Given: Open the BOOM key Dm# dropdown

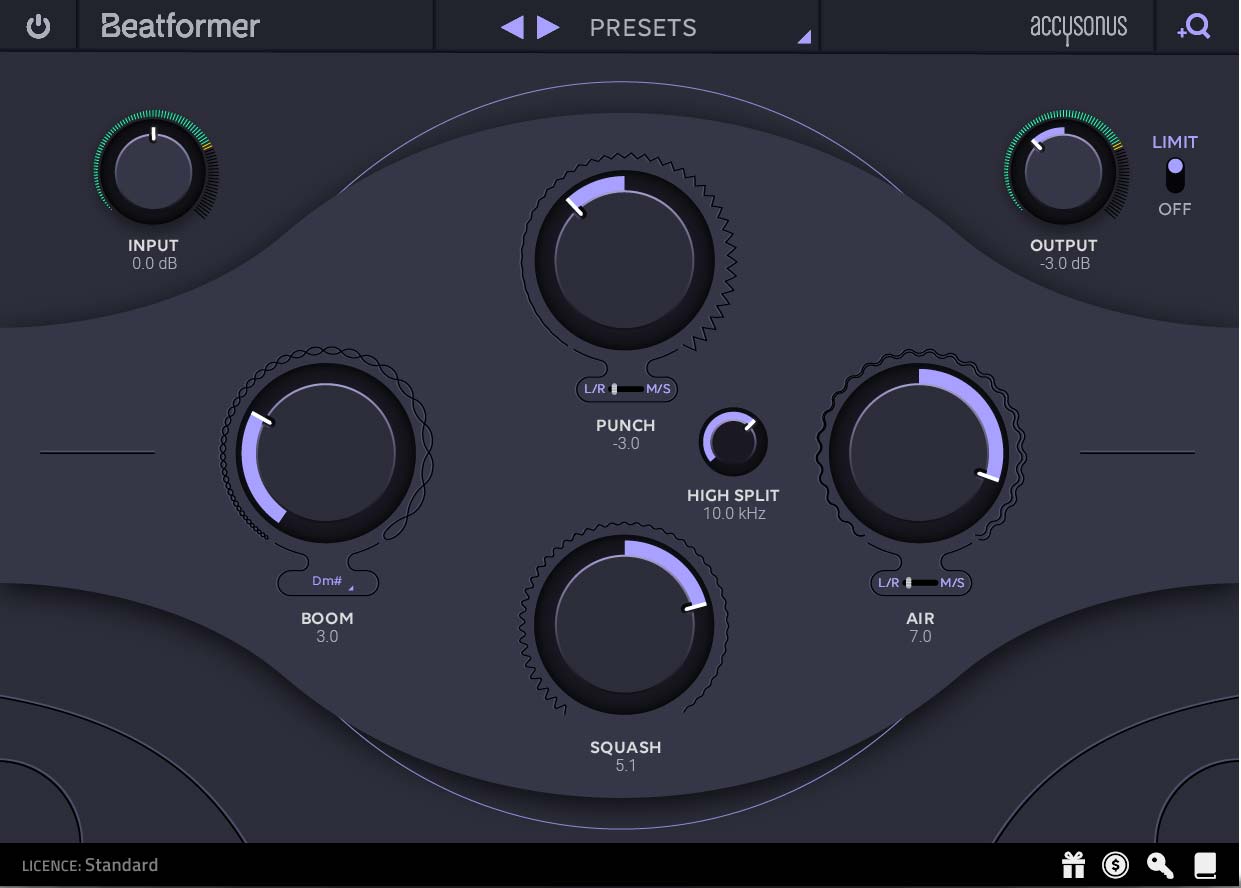Looking at the screenshot, I should tap(327, 581).
